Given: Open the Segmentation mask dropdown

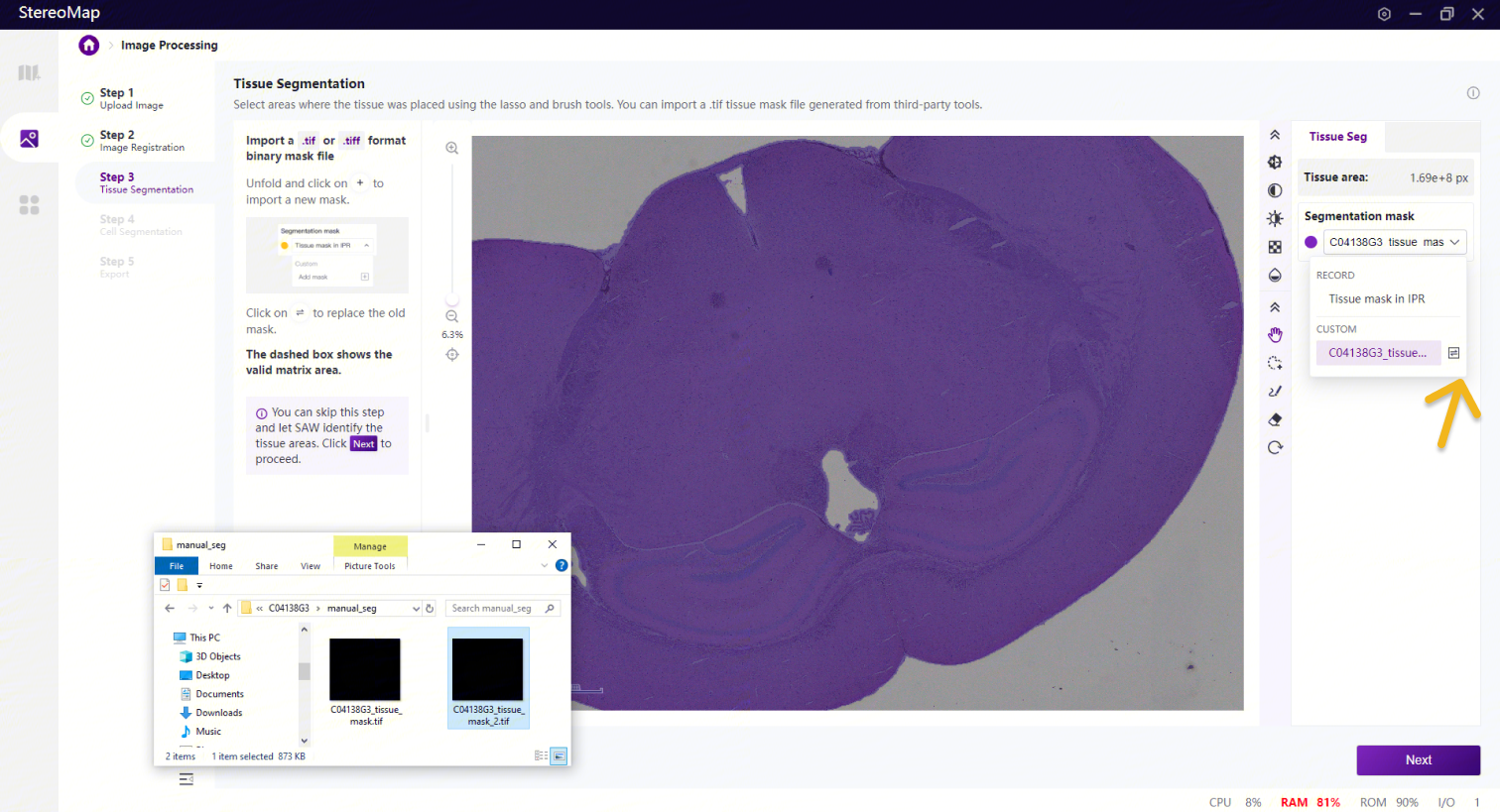Looking at the screenshot, I should pyautogui.click(x=1394, y=242).
